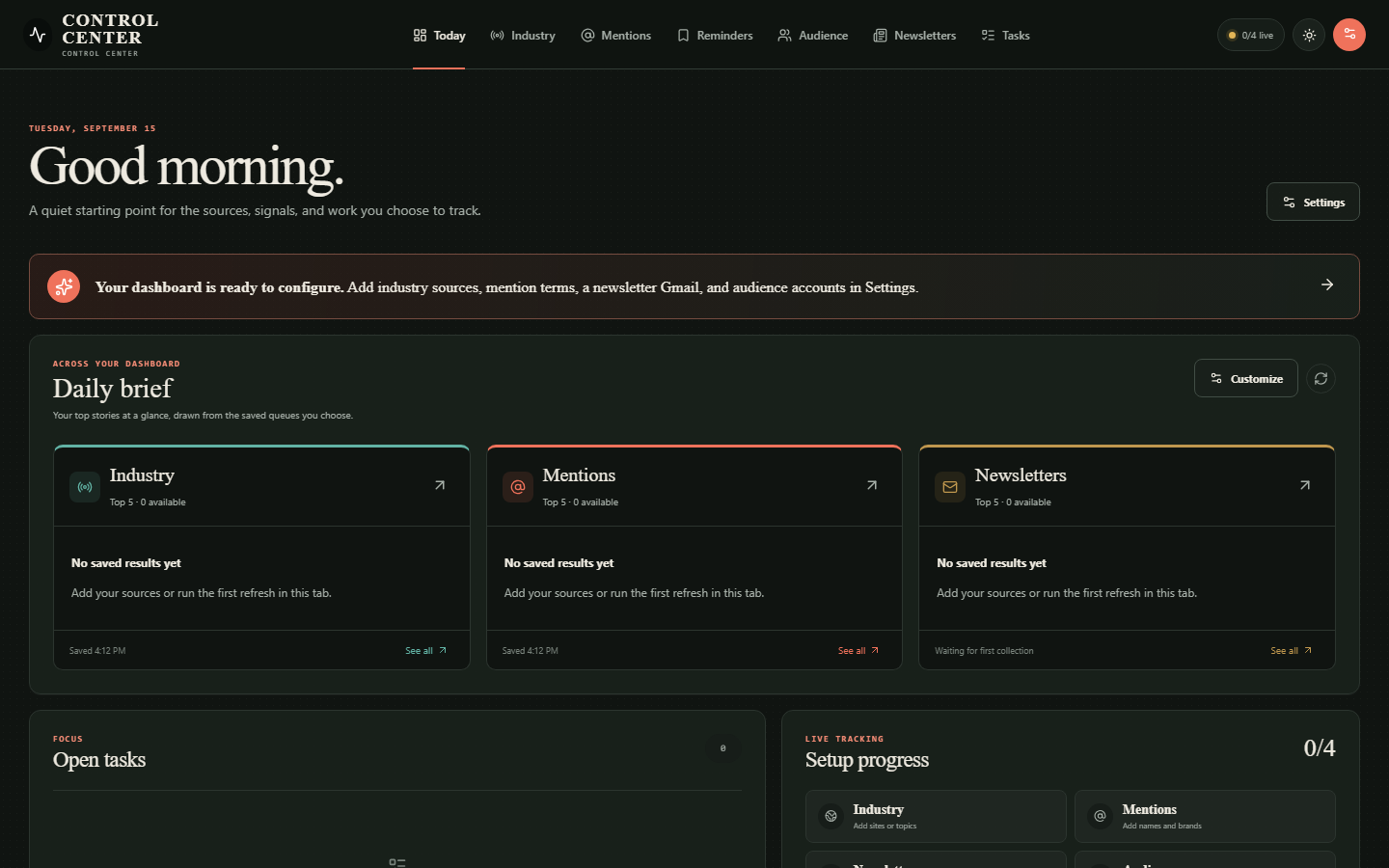The height and width of the screenshot is (868, 1389).
Task: Click the Industry card broadcast icon
Action: click(x=85, y=487)
